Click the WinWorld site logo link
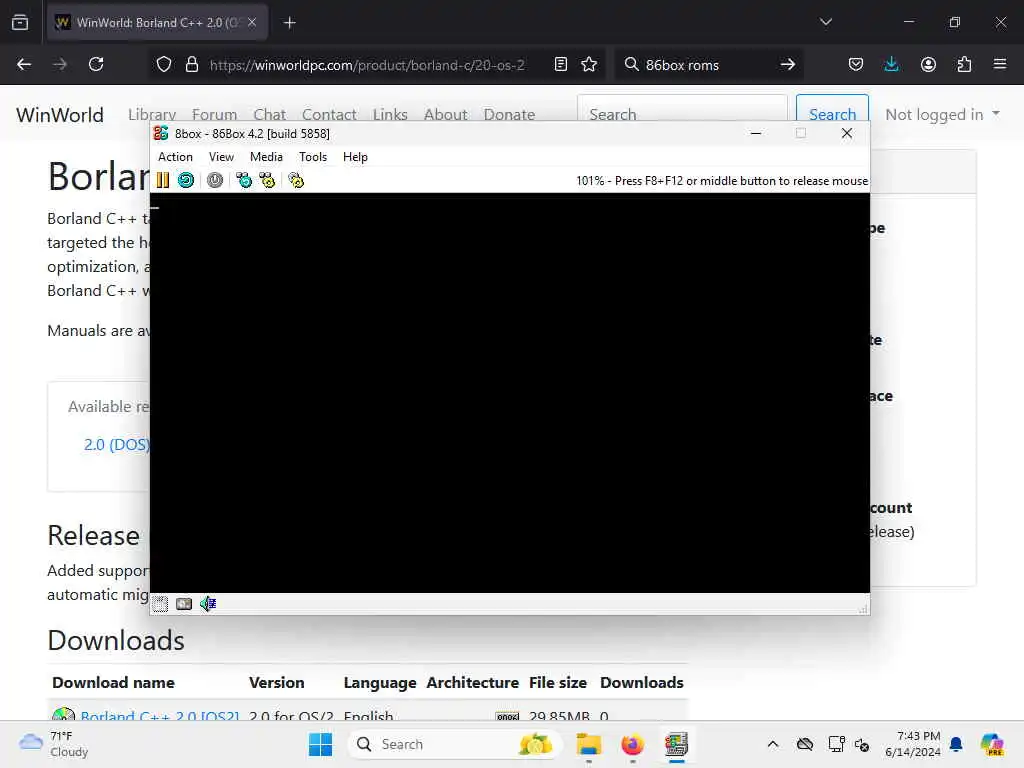This screenshot has height=768, width=1024. (60, 114)
